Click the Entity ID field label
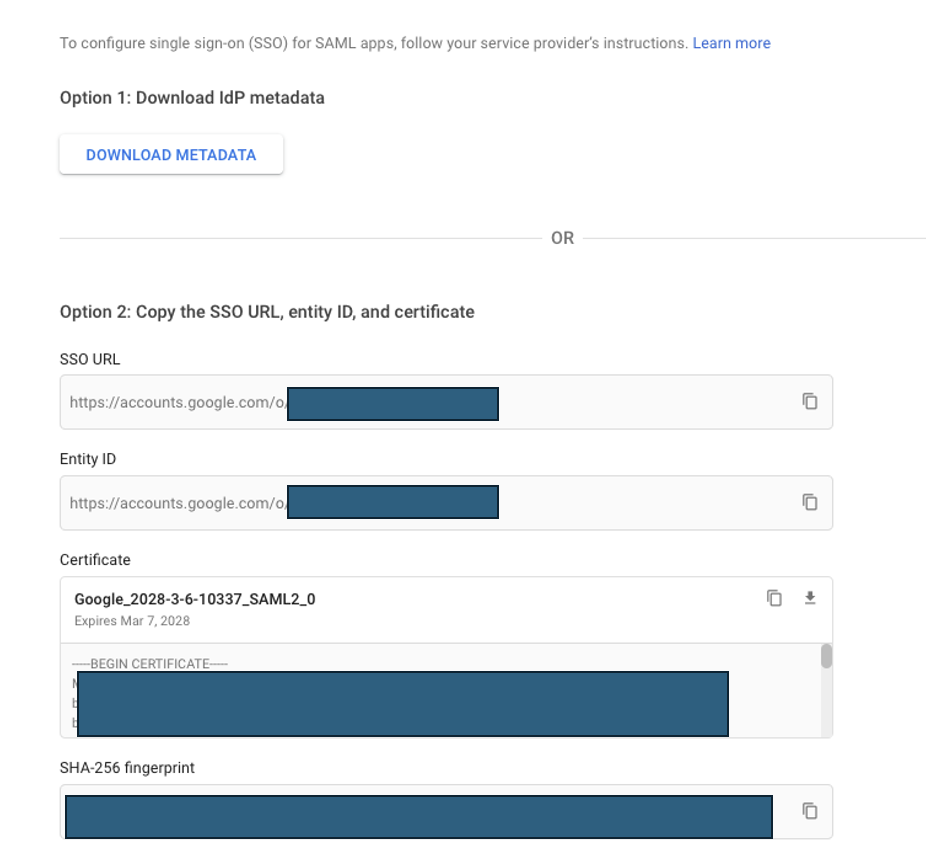Viewport: 926px width, 862px height. (x=88, y=459)
